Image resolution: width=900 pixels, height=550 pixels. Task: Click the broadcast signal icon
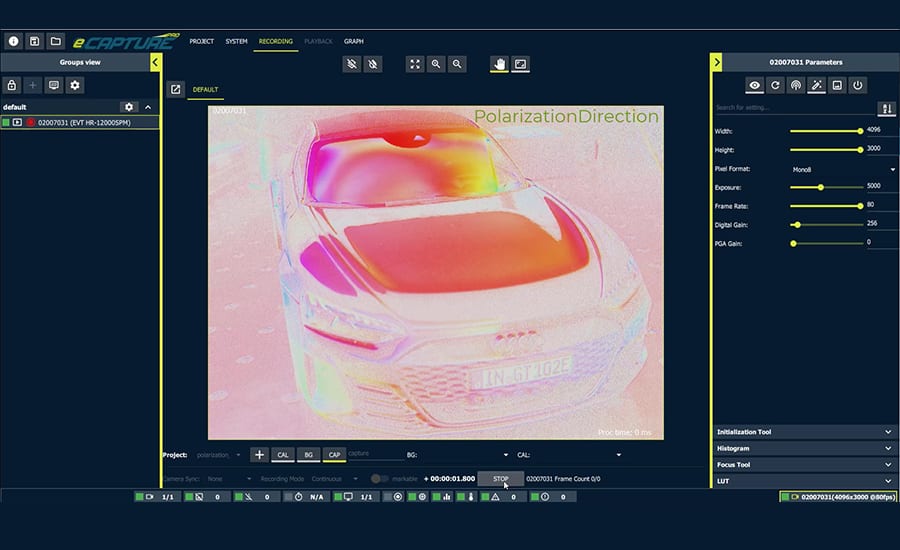(796, 86)
